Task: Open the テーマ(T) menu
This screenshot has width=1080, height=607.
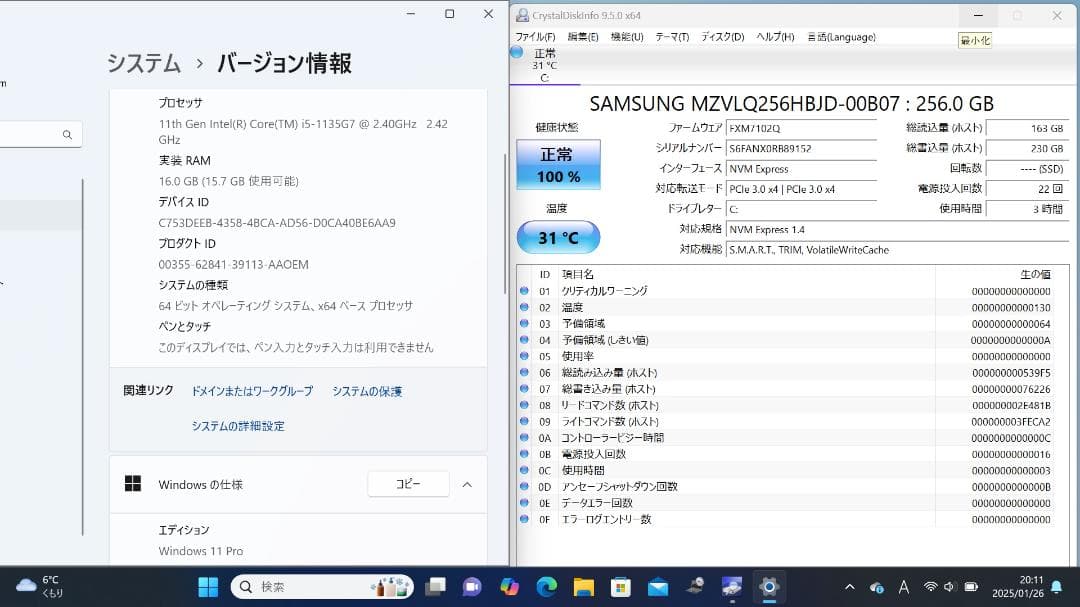Action: 671,37
